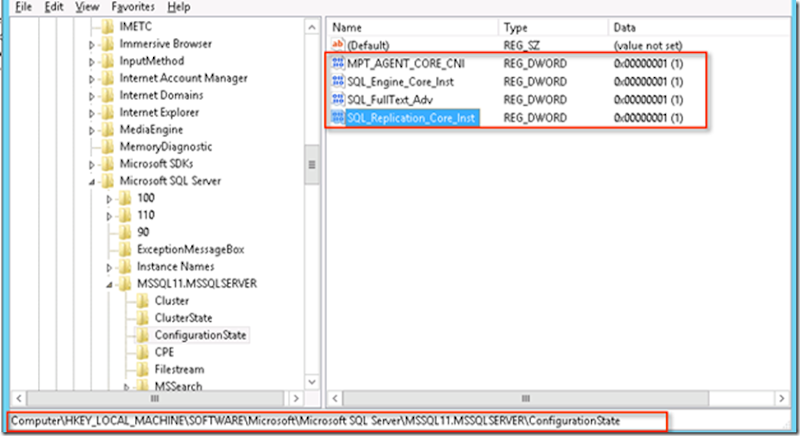800x436 pixels.
Task: Click the values pane scroll left arrow
Action: (335, 398)
